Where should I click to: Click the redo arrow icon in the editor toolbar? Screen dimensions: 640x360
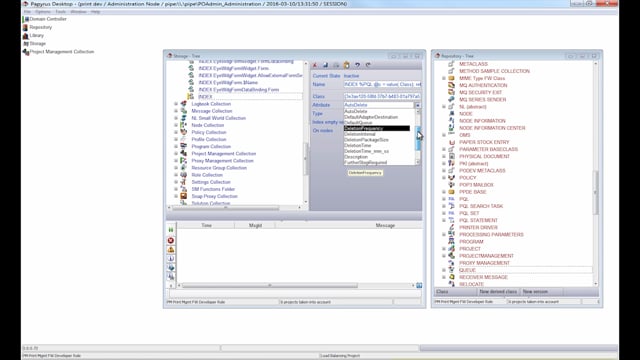click(x=368, y=65)
